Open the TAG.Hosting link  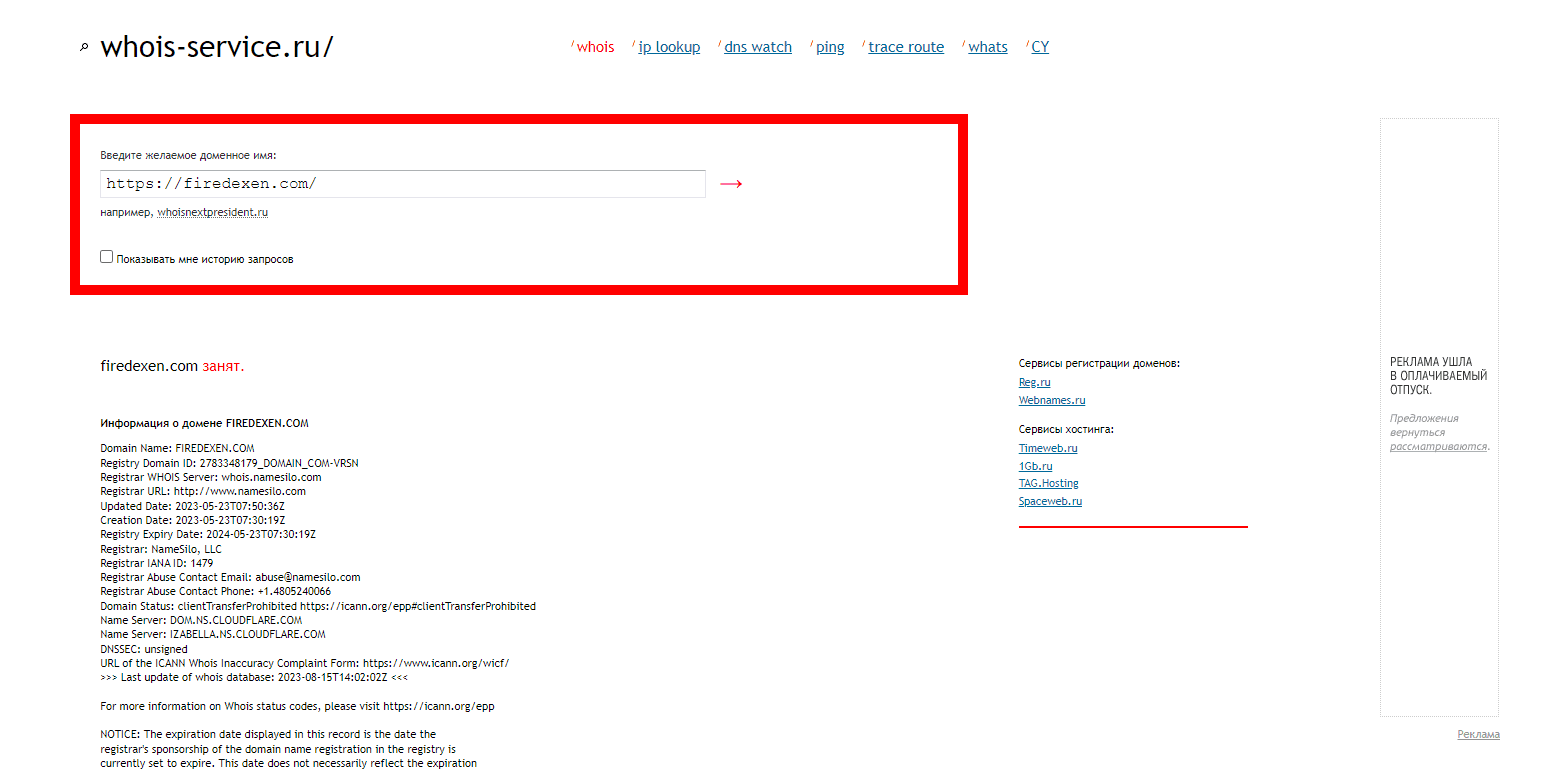point(1048,483)
